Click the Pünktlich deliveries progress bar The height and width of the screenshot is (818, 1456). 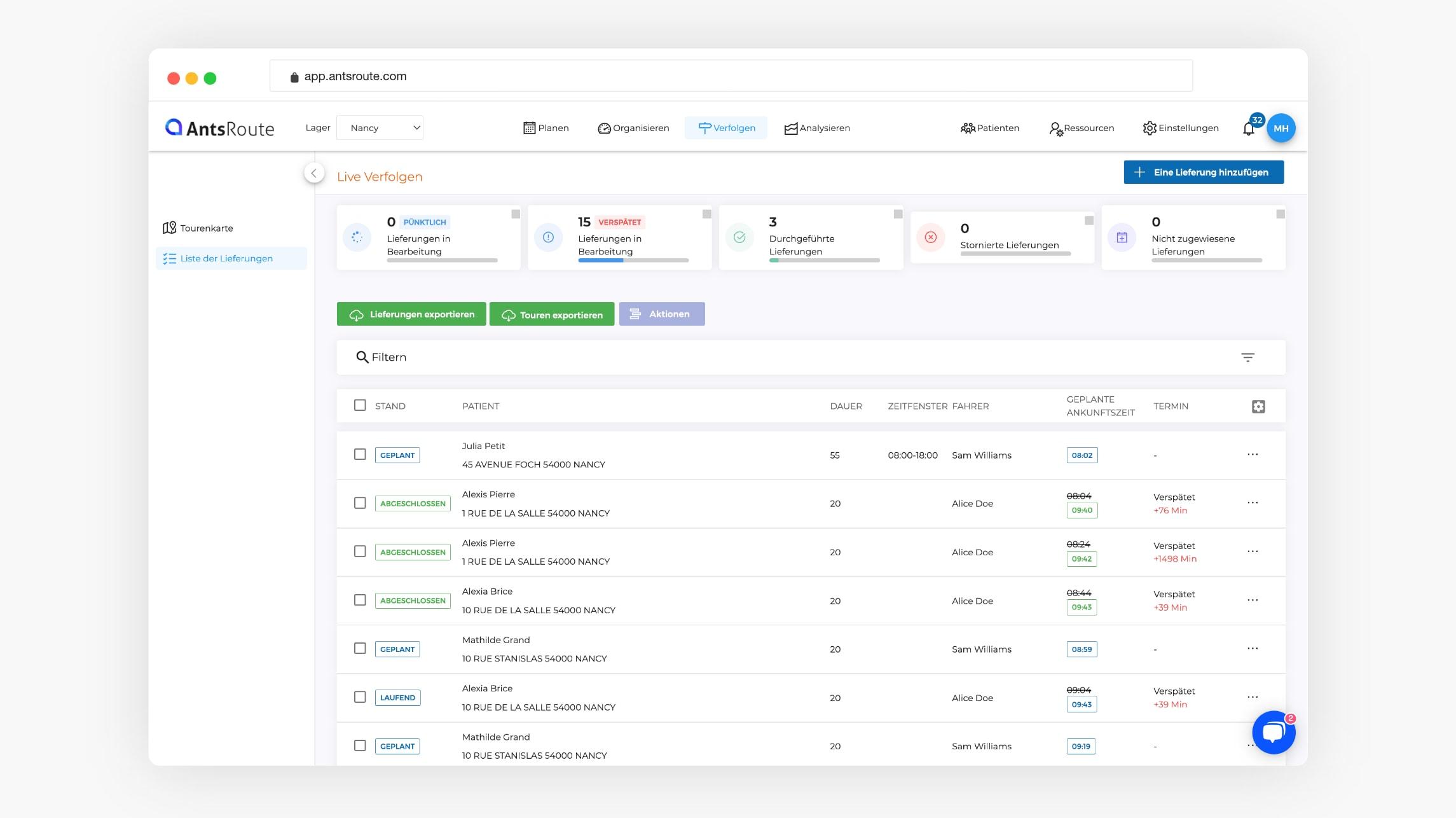442,260
